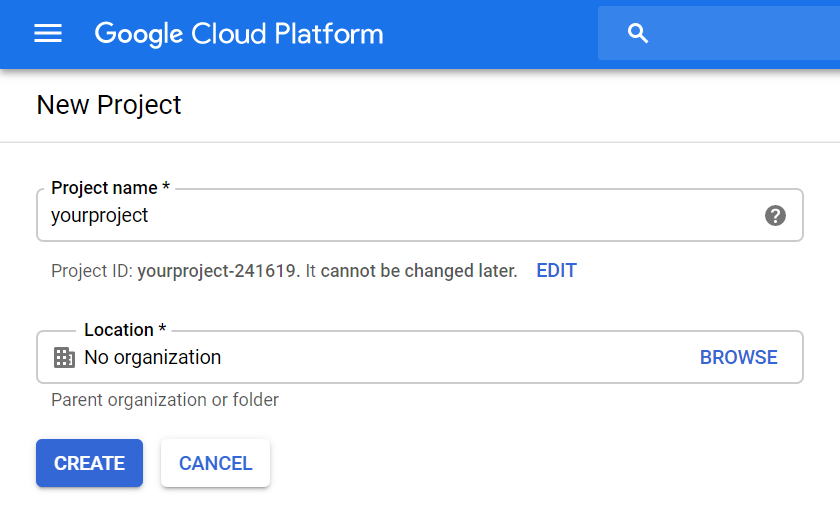The width and height of the screenshot is (840, 520).
Task: Click the New Project page heading
Action: tap(109, 105)
